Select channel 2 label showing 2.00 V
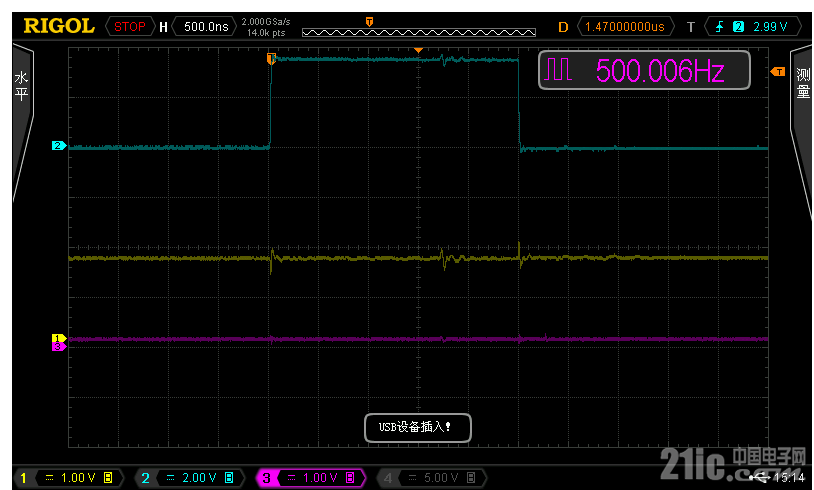814x490 pixels. pos(192,478)
